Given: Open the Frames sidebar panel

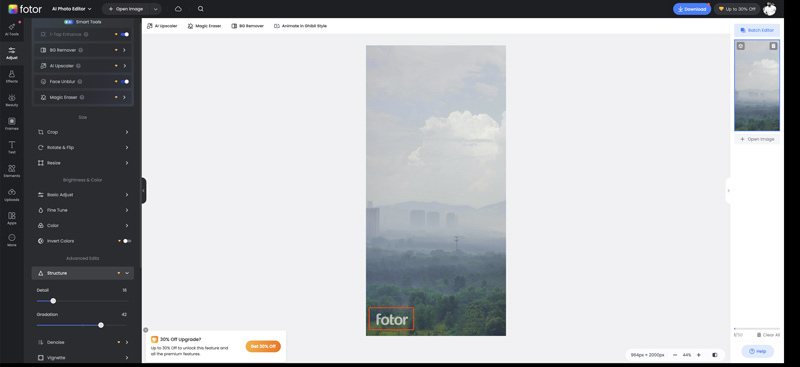Looking at the screenshot, I should 12,124.
